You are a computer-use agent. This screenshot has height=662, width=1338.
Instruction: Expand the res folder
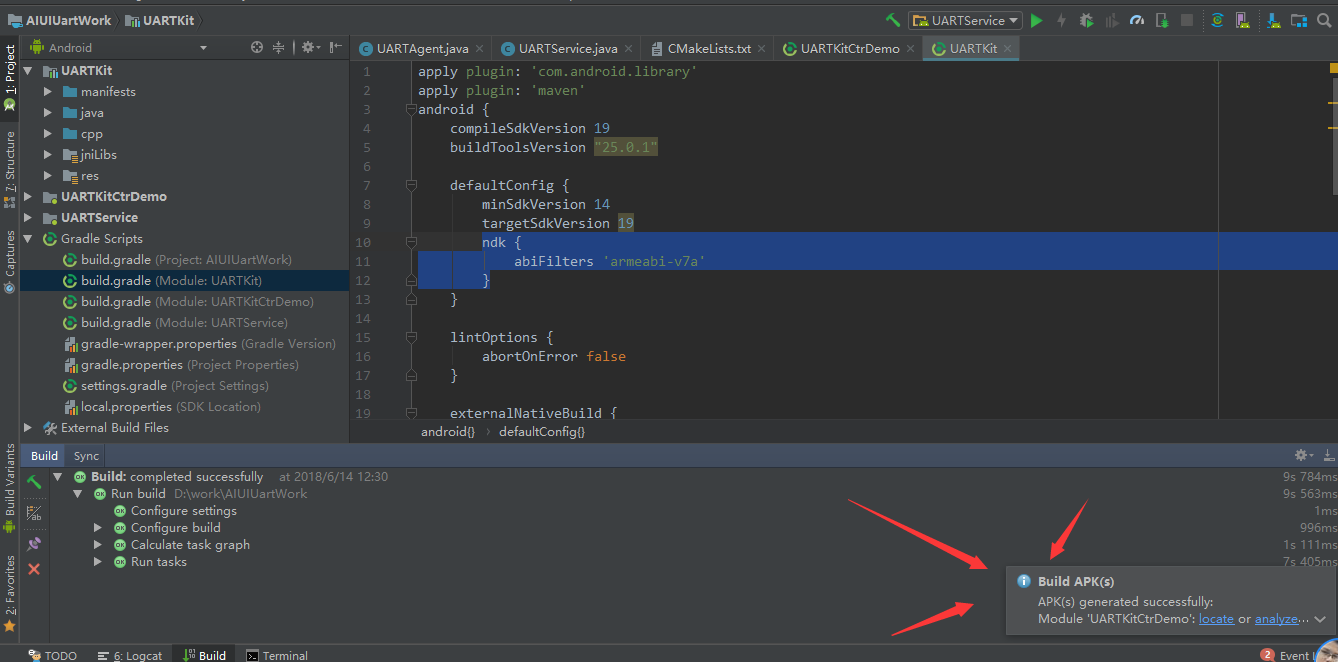(48, 176)
